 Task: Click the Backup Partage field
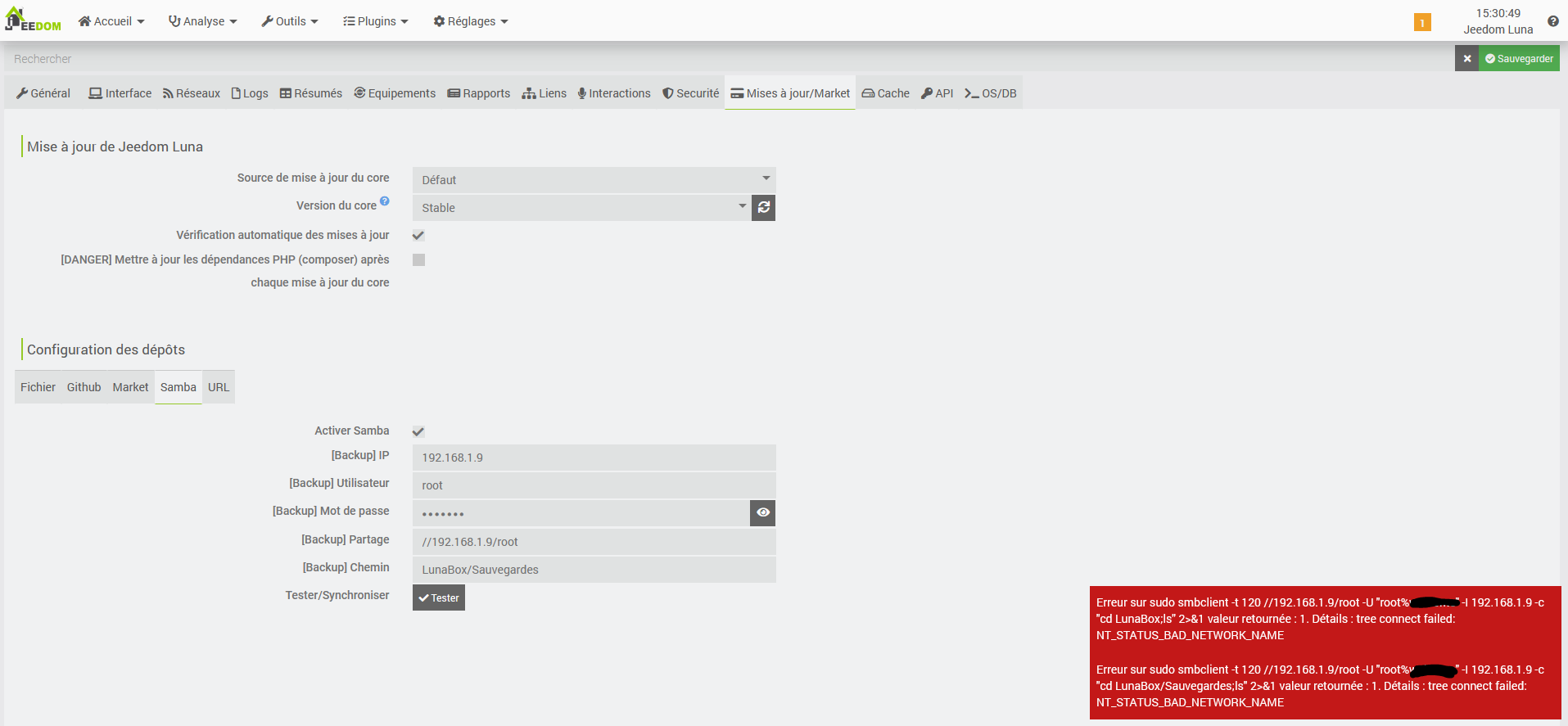click(594, 542)
